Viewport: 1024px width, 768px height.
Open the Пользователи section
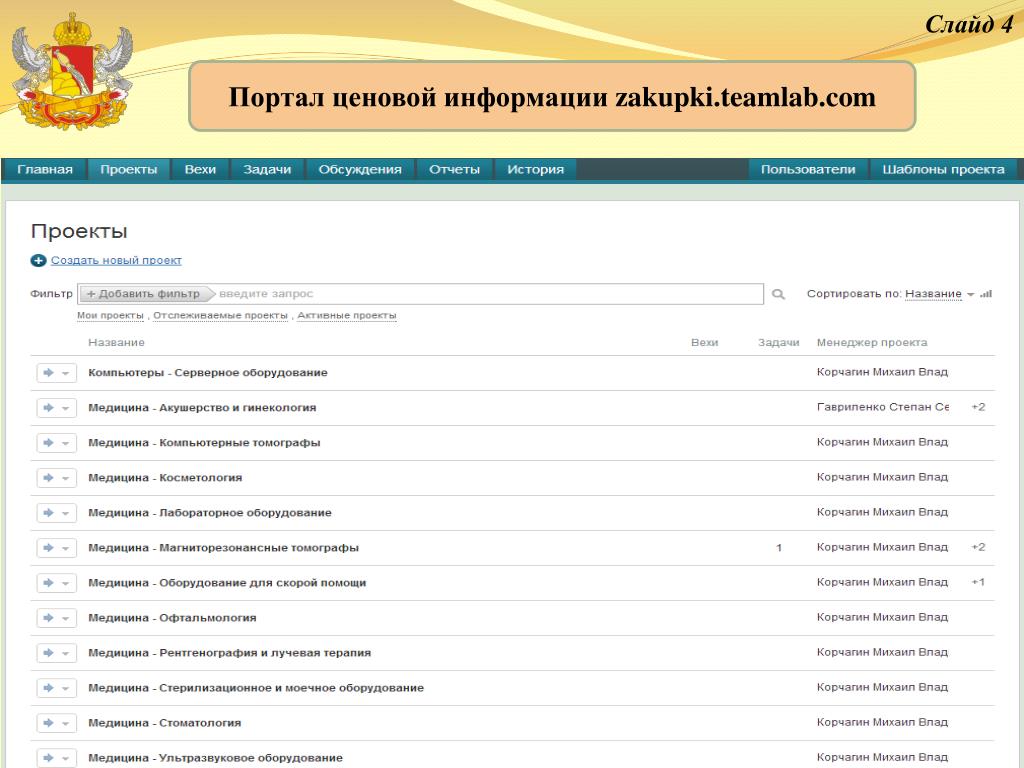tap(808, 169)
